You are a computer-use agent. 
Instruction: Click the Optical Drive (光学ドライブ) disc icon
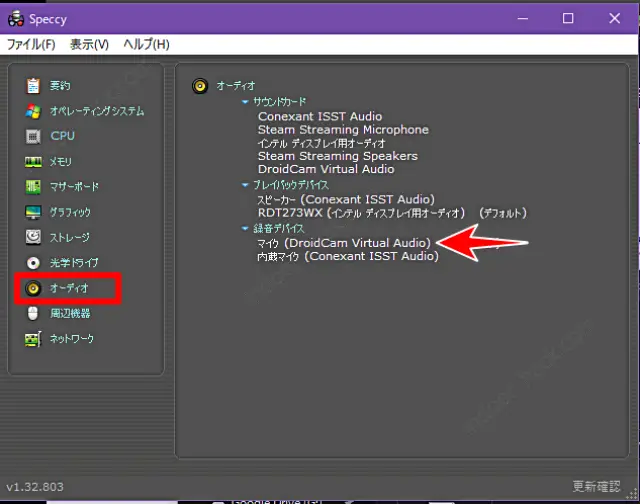pos(33,262)
